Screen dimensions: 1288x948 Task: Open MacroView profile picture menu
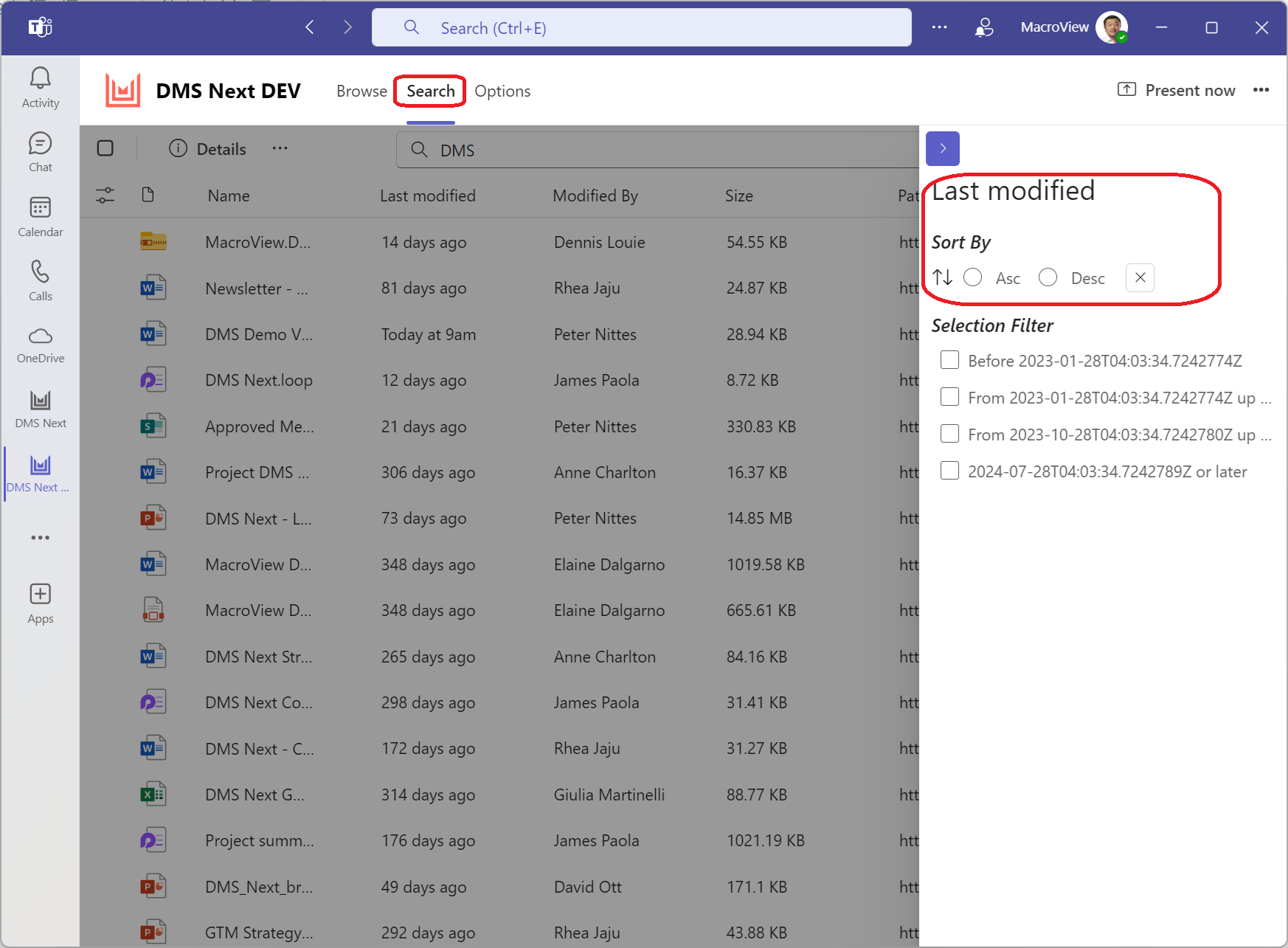tap(1112, 27)
